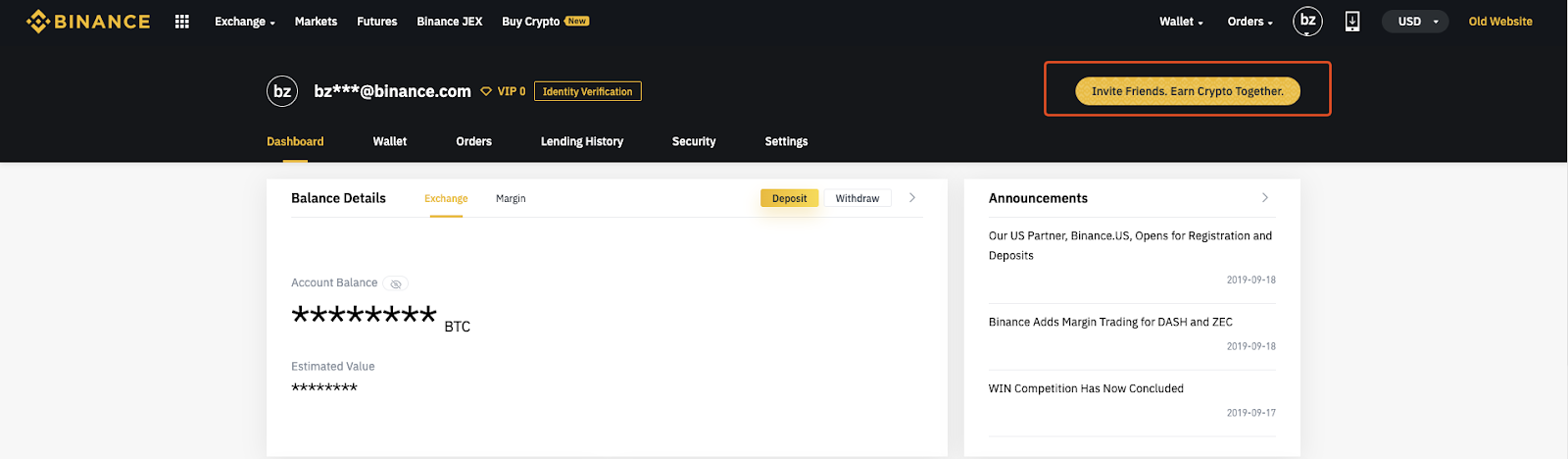The height and width of the screenshot is (459, 1568).
Task: Click the Binance logo
Action: click(x=88, y=22)
